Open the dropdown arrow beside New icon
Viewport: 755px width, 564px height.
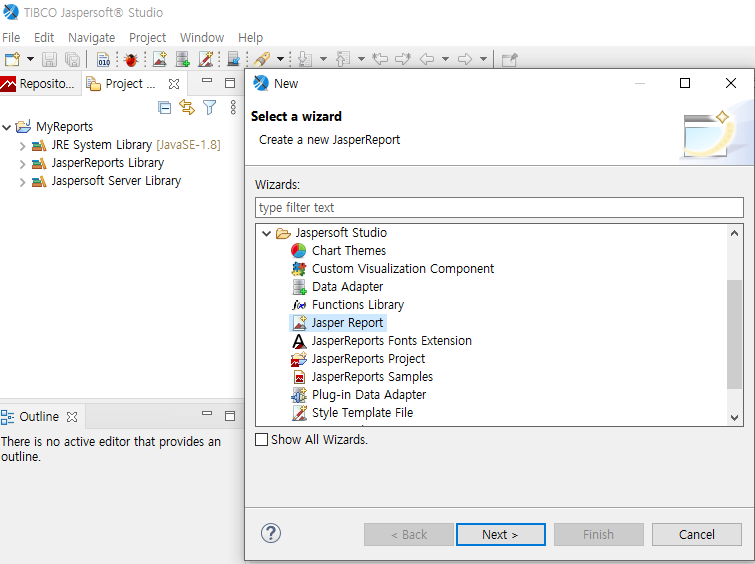click(x=30, y=59)
